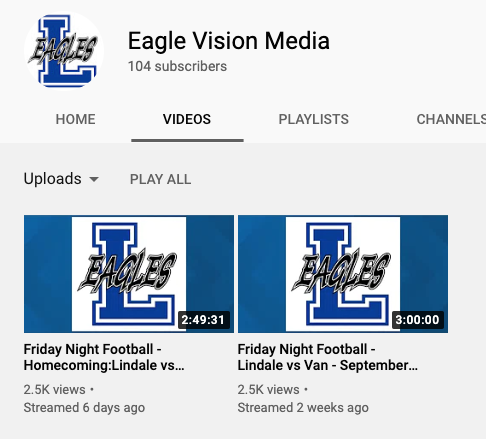Expand the Uploads dropdown
The height and width of the screenshot is (439, 486).
[61, 179]
